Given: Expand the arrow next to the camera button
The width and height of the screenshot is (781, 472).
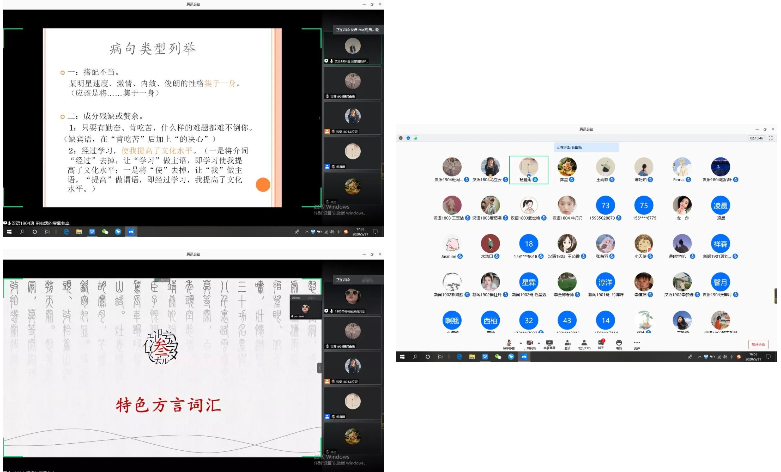Looking at the screenshot, I should pos(539,343).
